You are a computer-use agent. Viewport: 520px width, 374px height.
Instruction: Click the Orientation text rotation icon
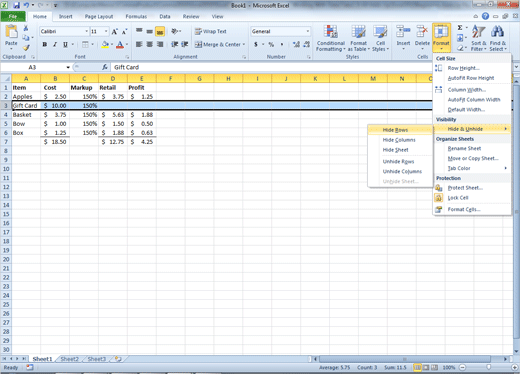coord(174,31)
